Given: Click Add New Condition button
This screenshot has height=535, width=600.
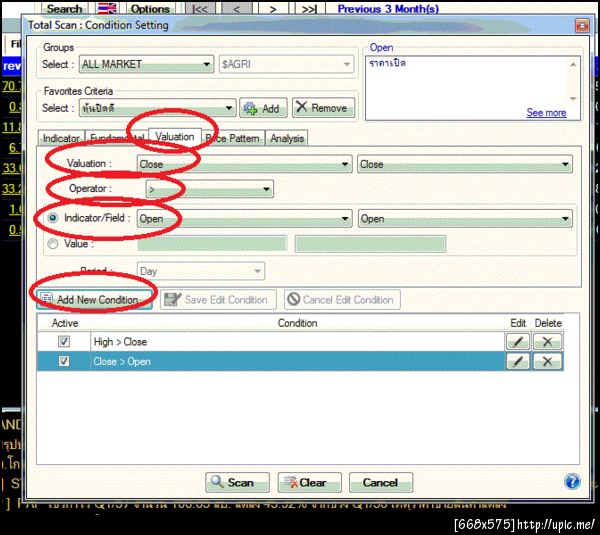Looking at the screenshot, I should tap(94, 299).
